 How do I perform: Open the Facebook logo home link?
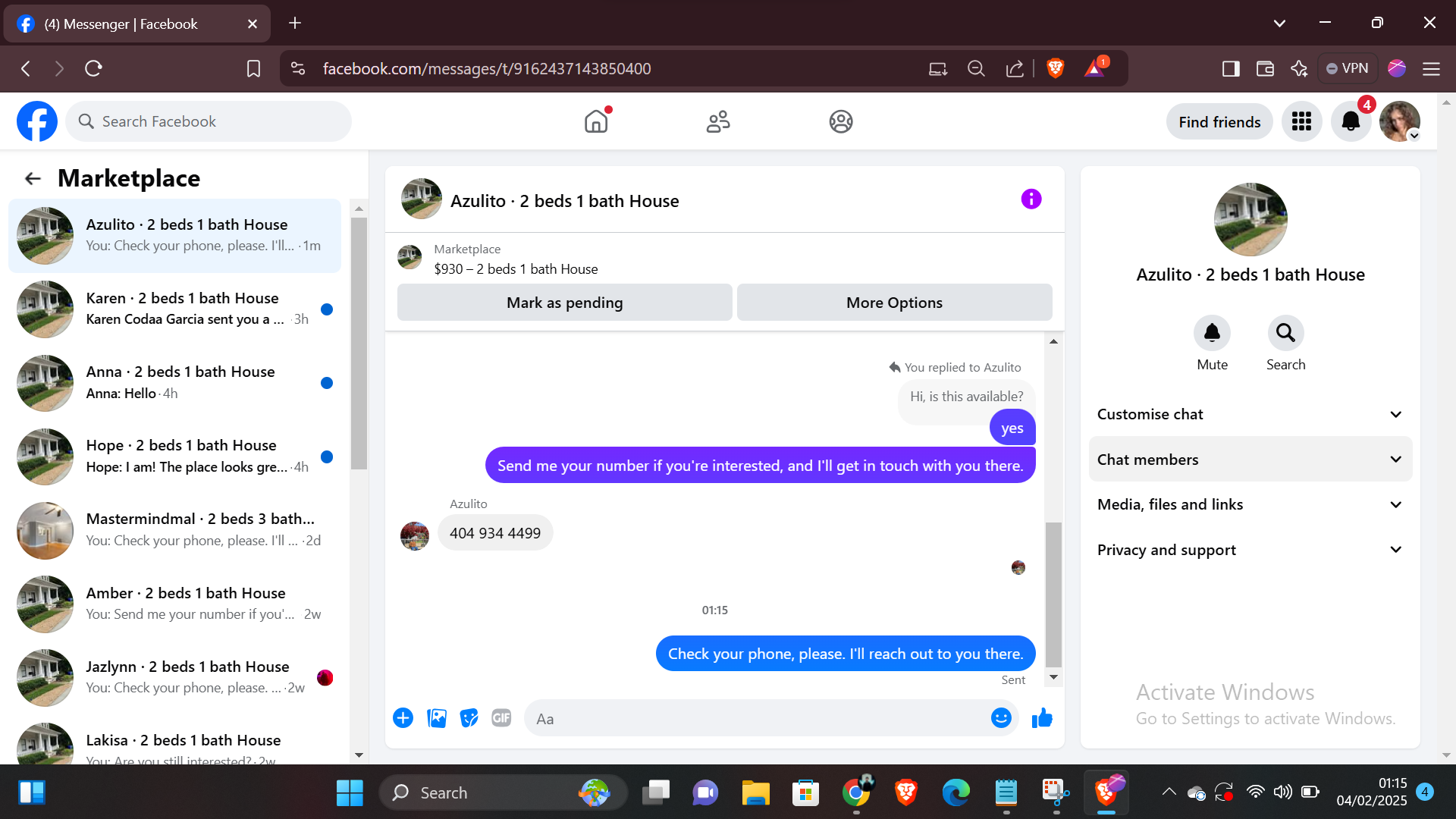[37, 121]
